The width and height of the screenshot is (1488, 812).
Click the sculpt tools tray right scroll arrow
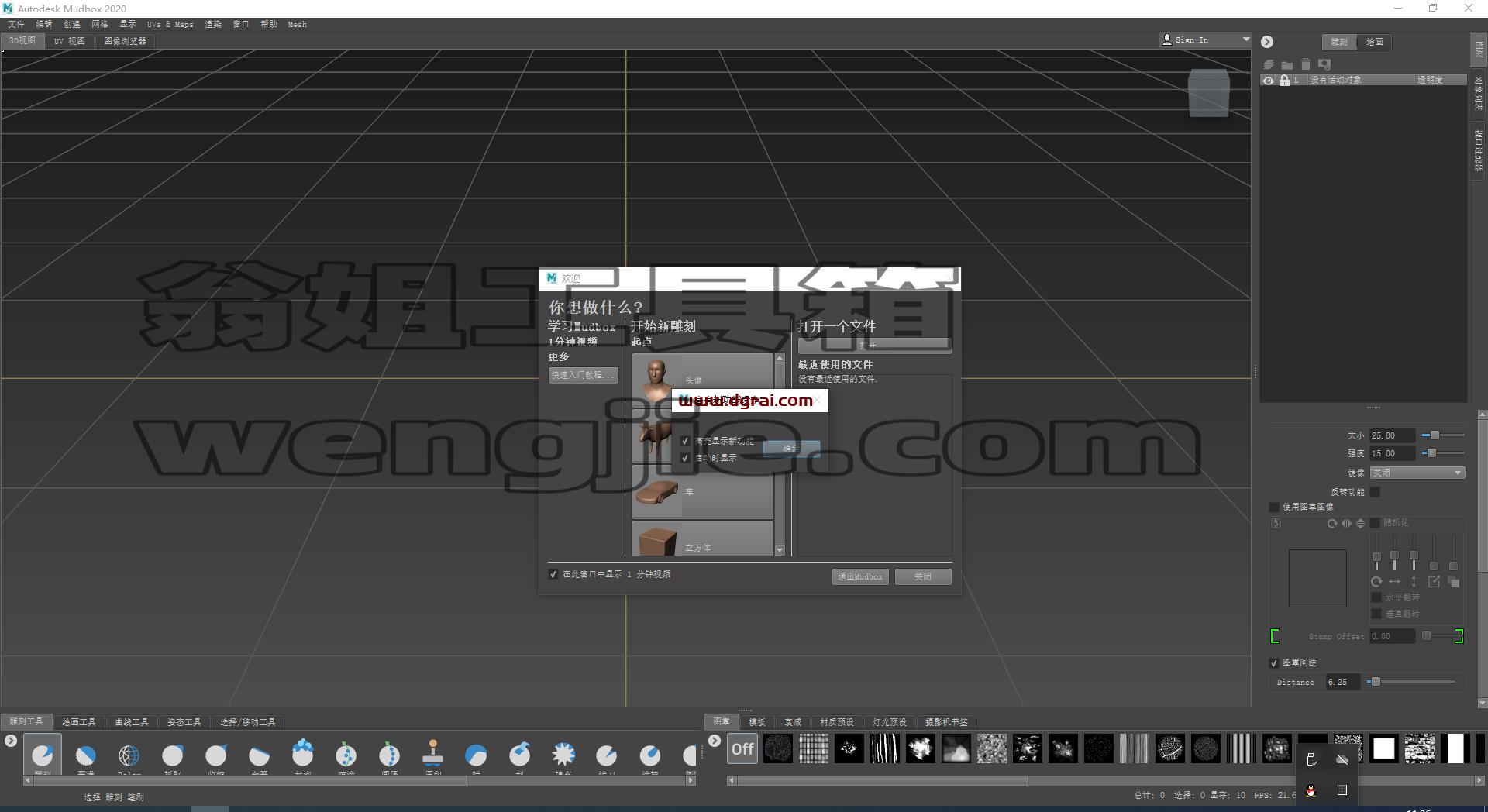point(691,781)
